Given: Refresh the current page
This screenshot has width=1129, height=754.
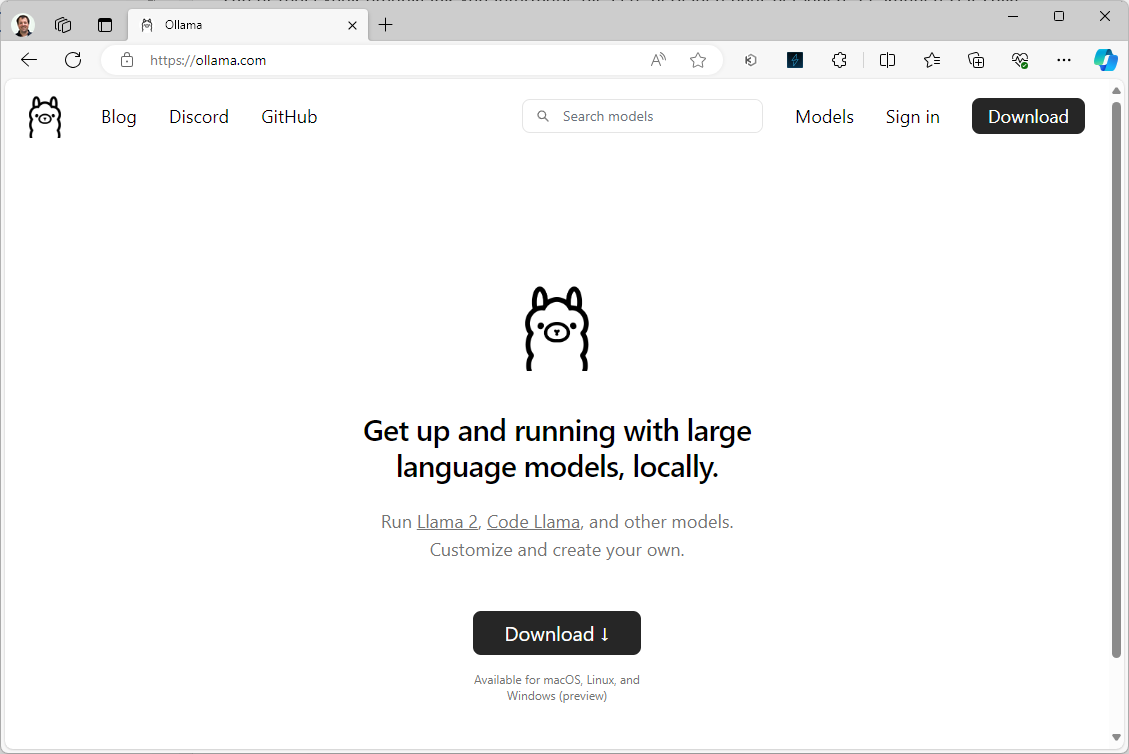Looking at the screenshot, I should (73, 60).
